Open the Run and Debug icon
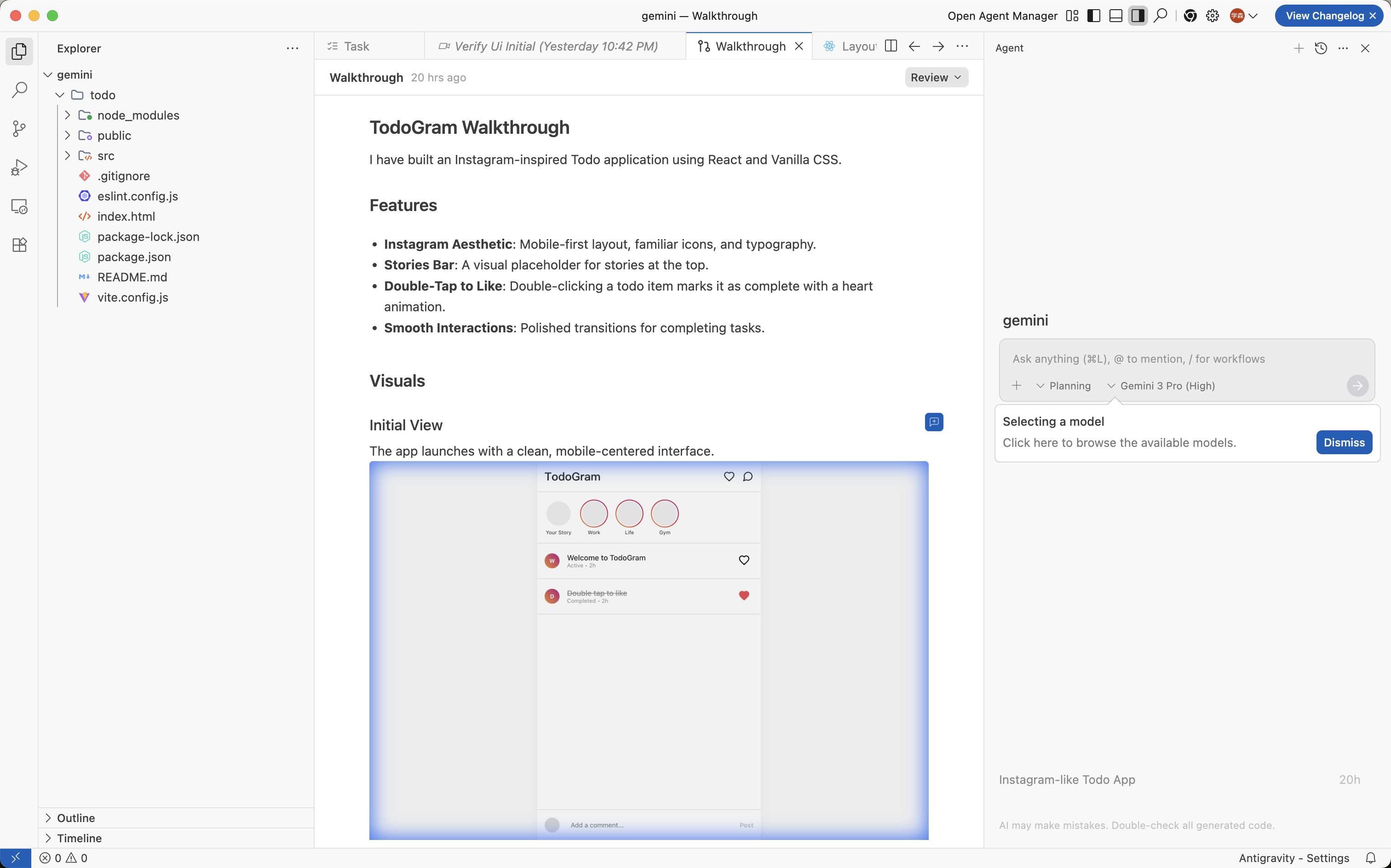The image size is (1391, 868). coord(19,168)
